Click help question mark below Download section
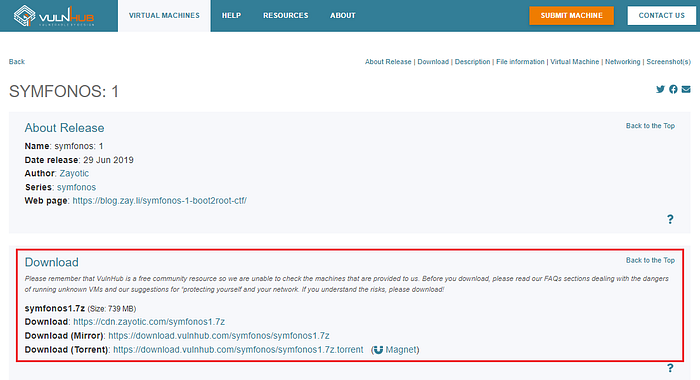Screen dimensions: 700x380 (x=670, y=368)
